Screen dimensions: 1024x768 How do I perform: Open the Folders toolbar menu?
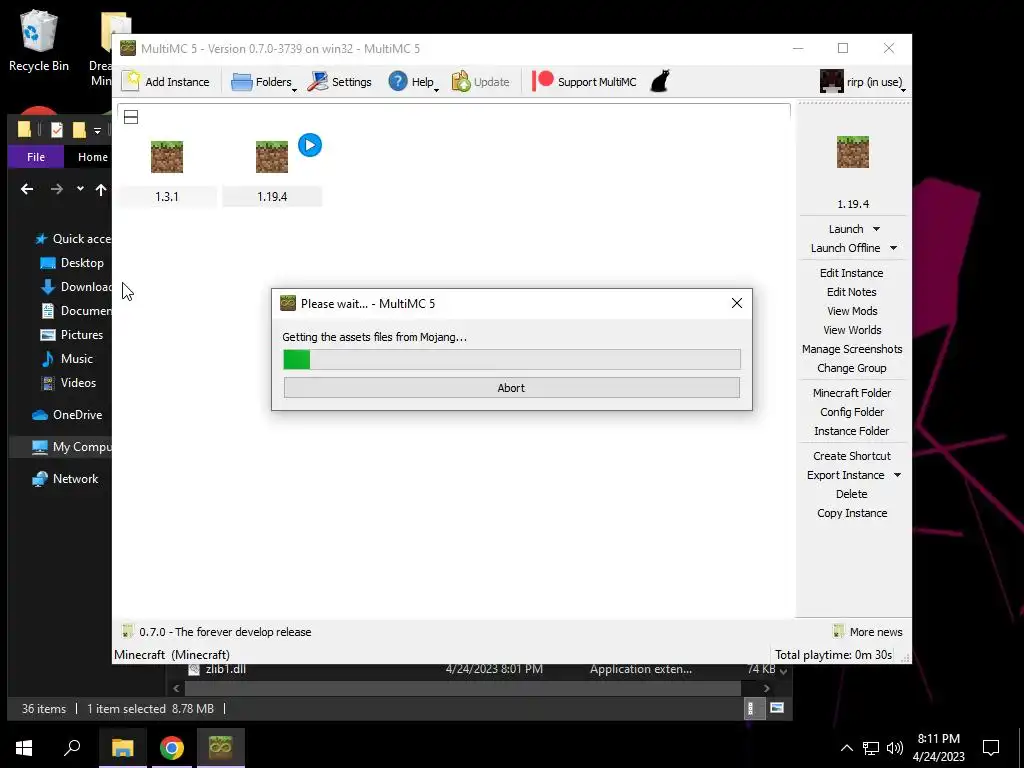pos(264,82)
